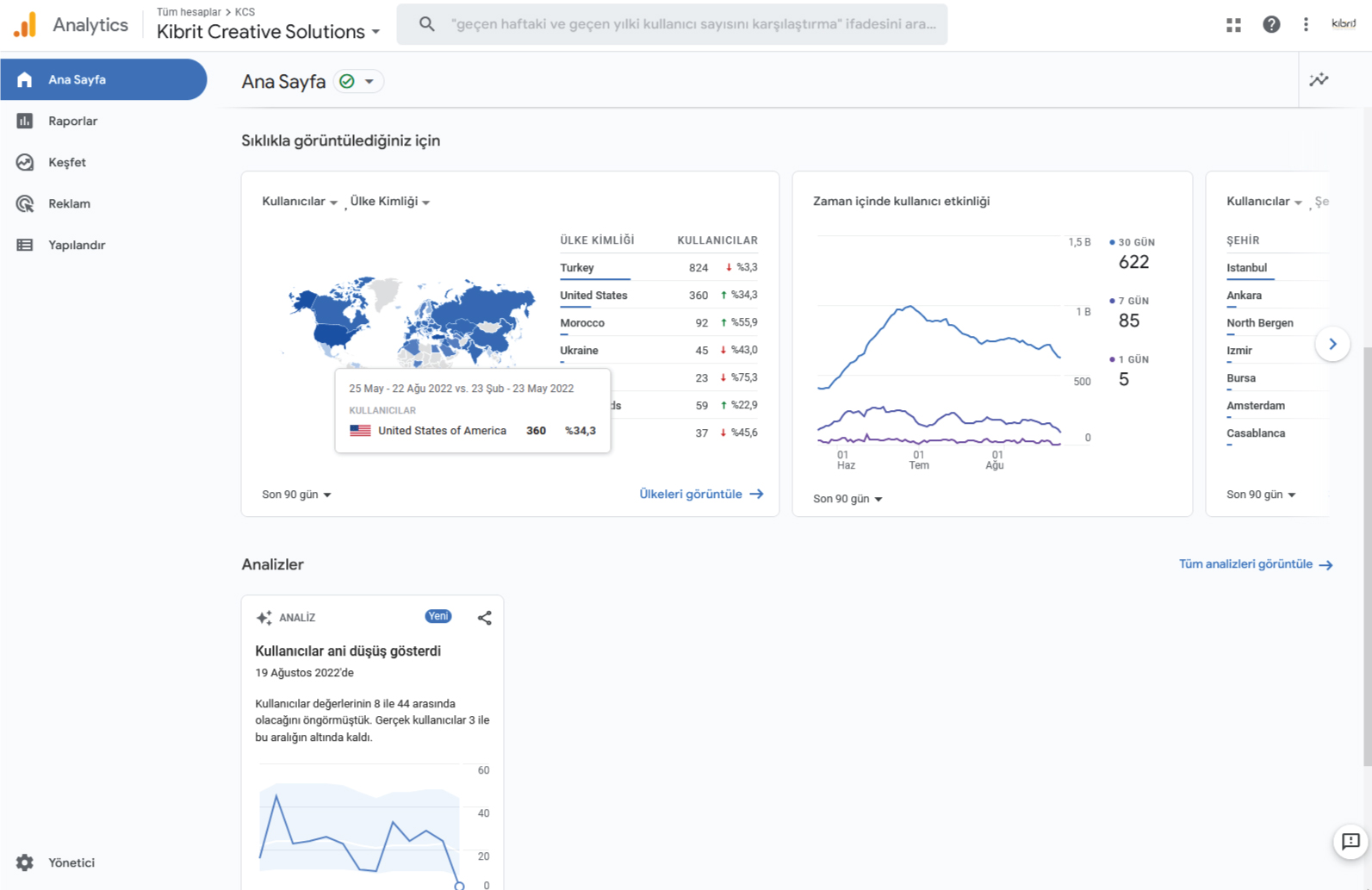
Task: Change Son 90 gün range on map card
Action: (x=296, y=495)
